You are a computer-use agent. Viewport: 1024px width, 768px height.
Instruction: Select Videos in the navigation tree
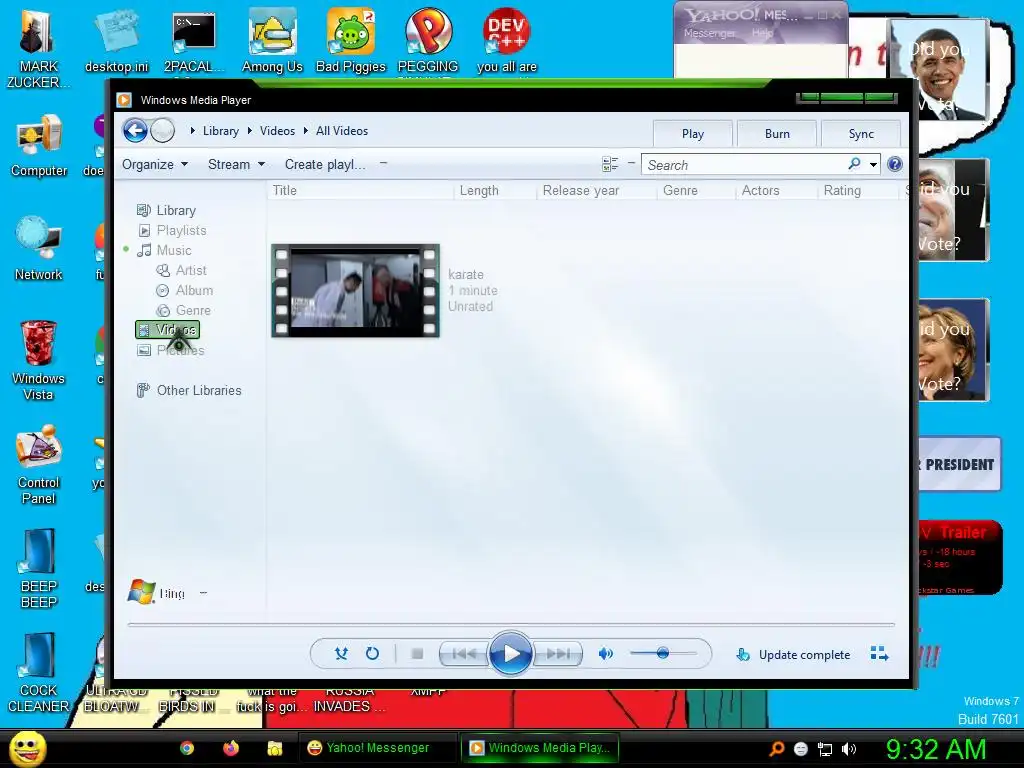tap(168, 330)
